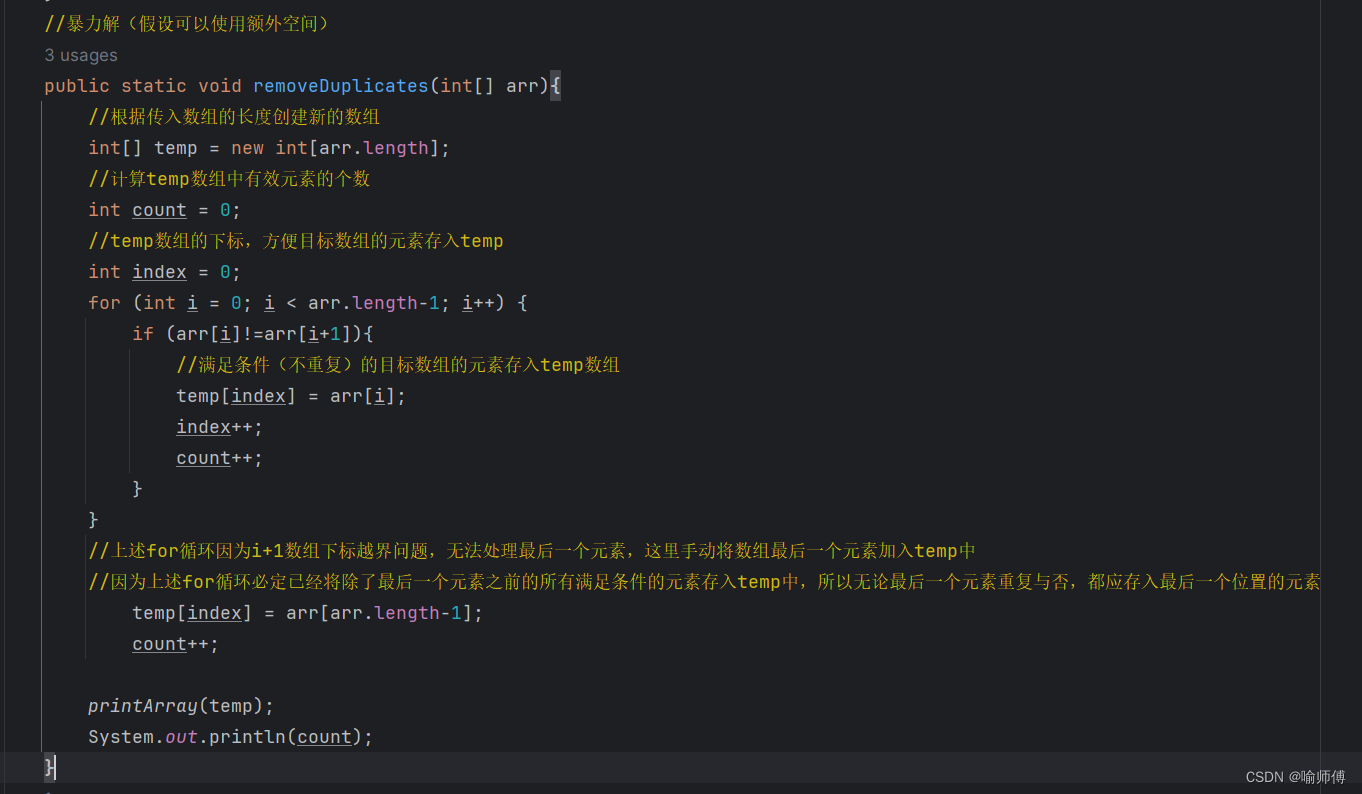Click the 'println' method call

click(x=247, y=737)
